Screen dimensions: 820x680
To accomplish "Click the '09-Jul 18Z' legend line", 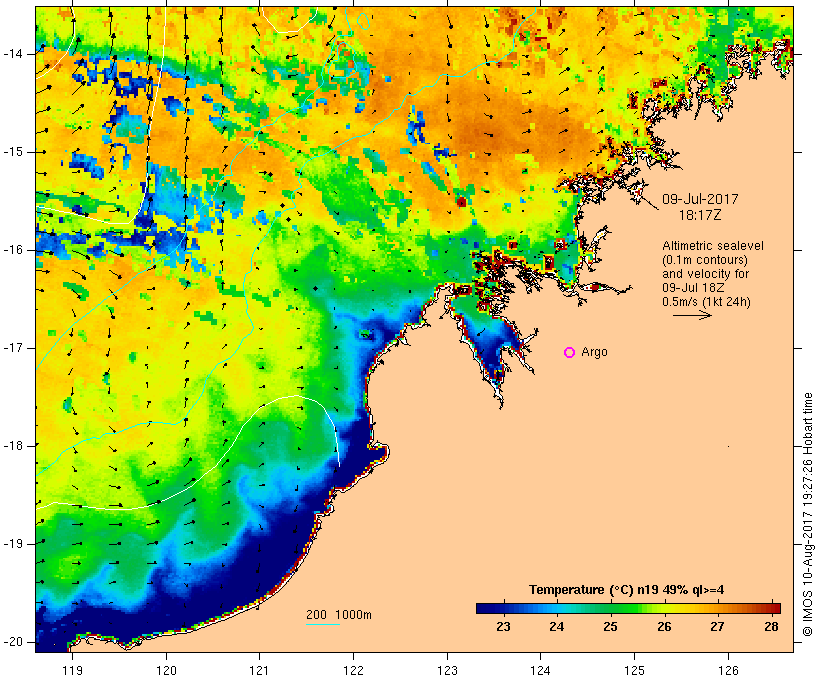I will [693, 288].
